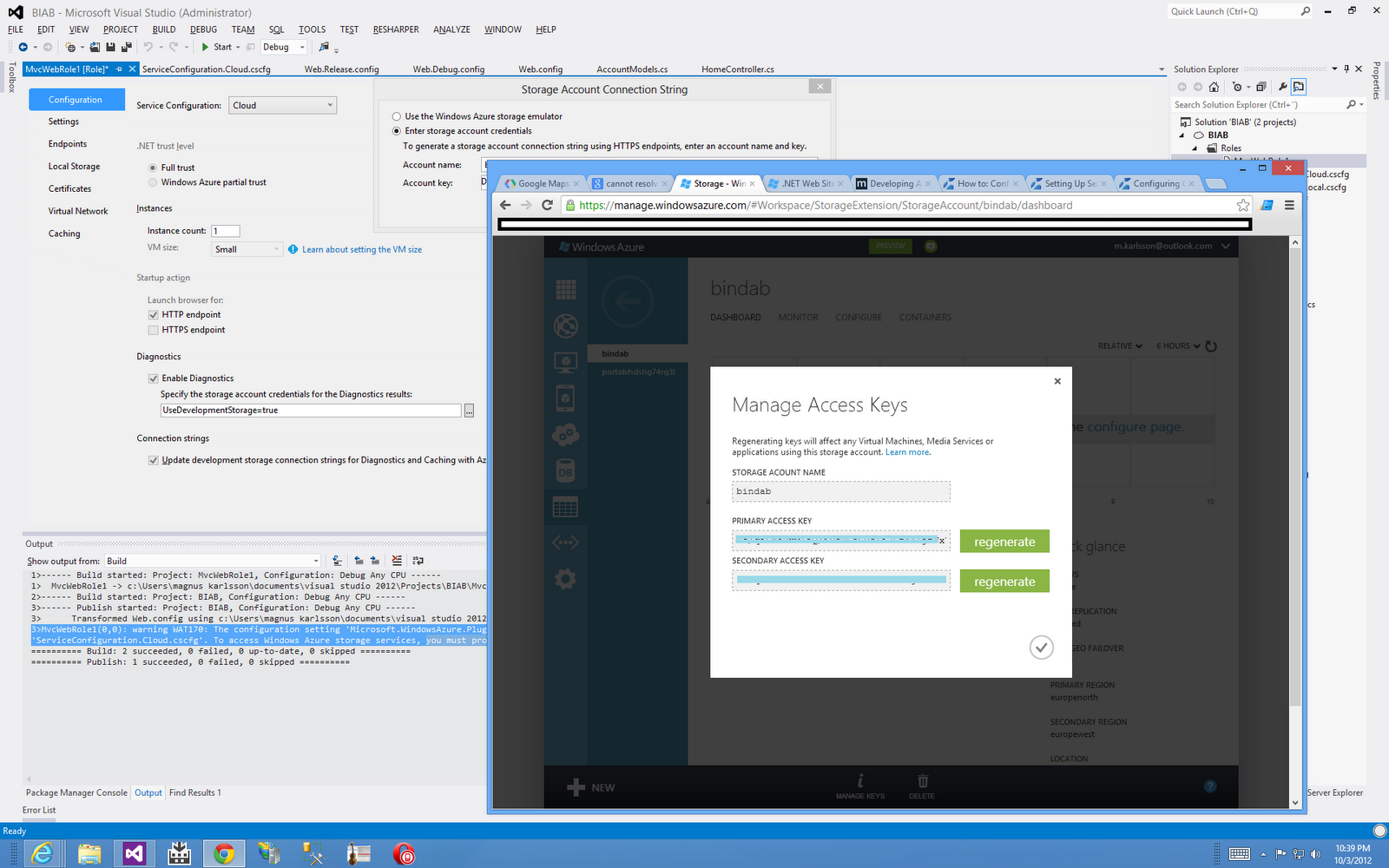Go to Next Message in Output toolbar
This screenshot has height=868, width=1389.
pos(375,561)
